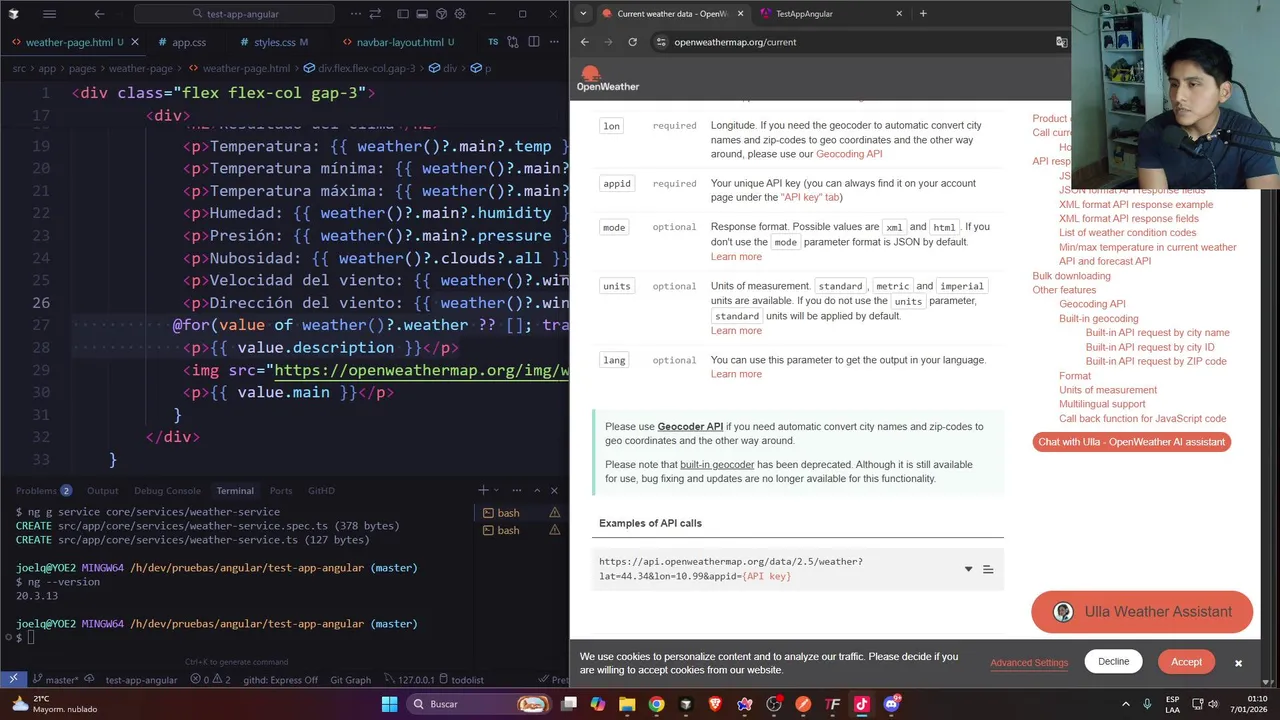Screen dimensions: 1280x720
Task: Select the first bash terminal entry
Action: [521, 513]
